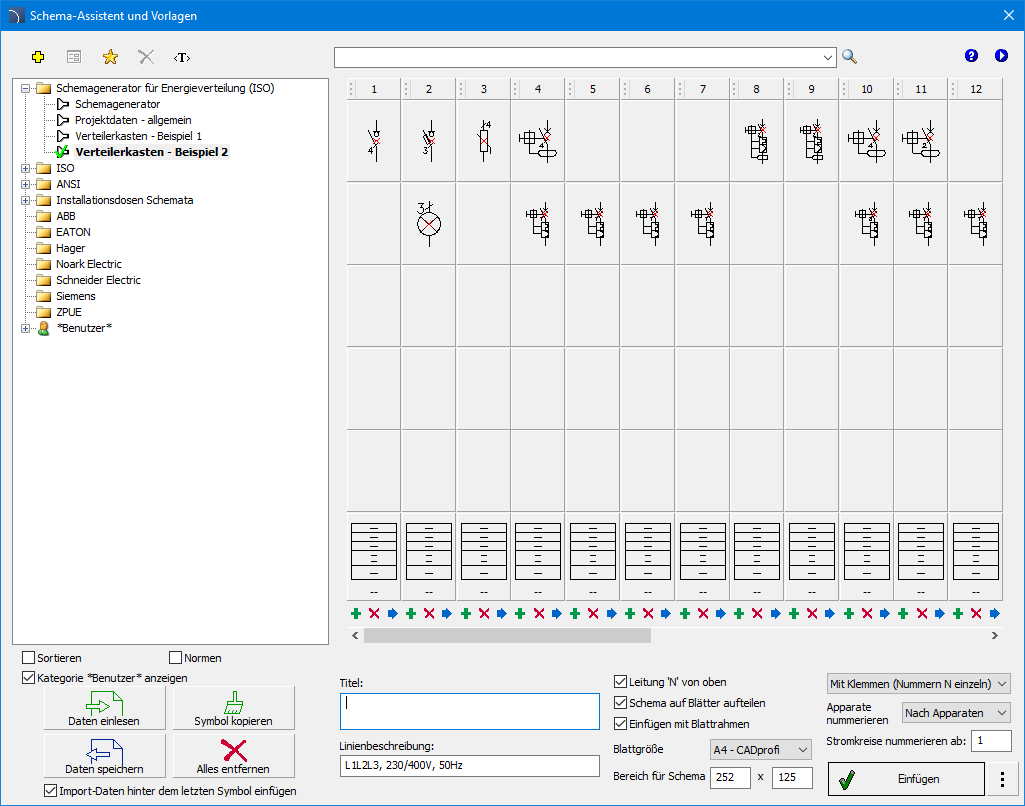Click the yellow plus add-new icon
The width and height of the screenshot is (1025, 806).
pyautogui.click(x=39, y=57)
